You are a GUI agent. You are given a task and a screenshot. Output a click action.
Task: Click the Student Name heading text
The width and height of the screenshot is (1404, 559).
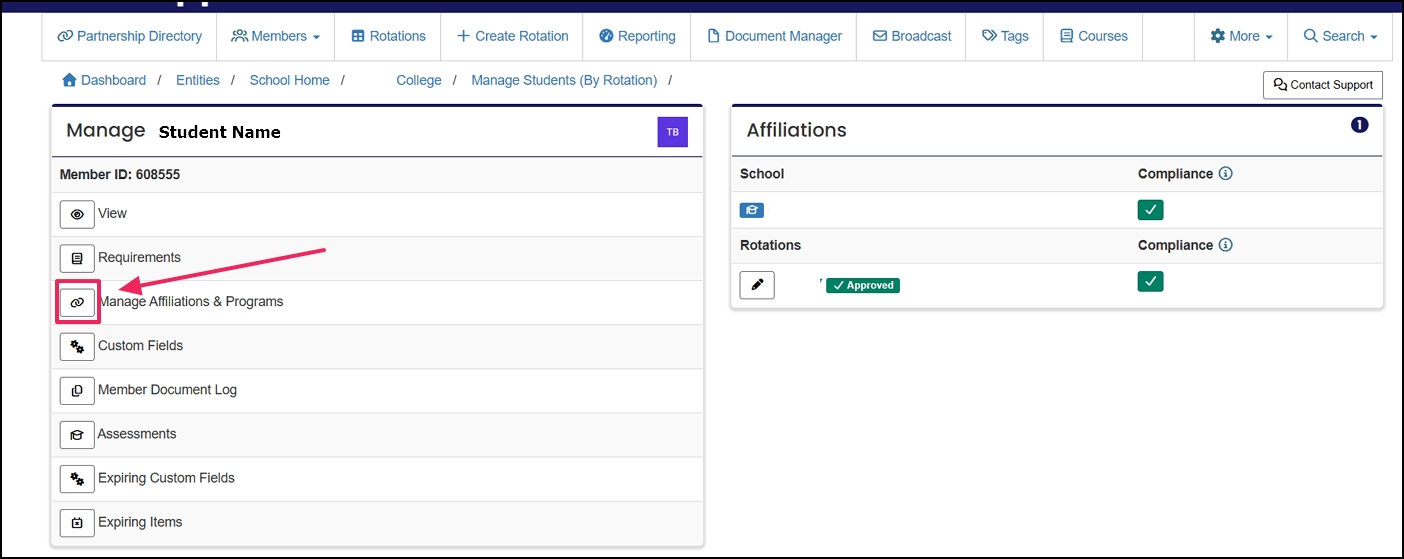(220, 132)
